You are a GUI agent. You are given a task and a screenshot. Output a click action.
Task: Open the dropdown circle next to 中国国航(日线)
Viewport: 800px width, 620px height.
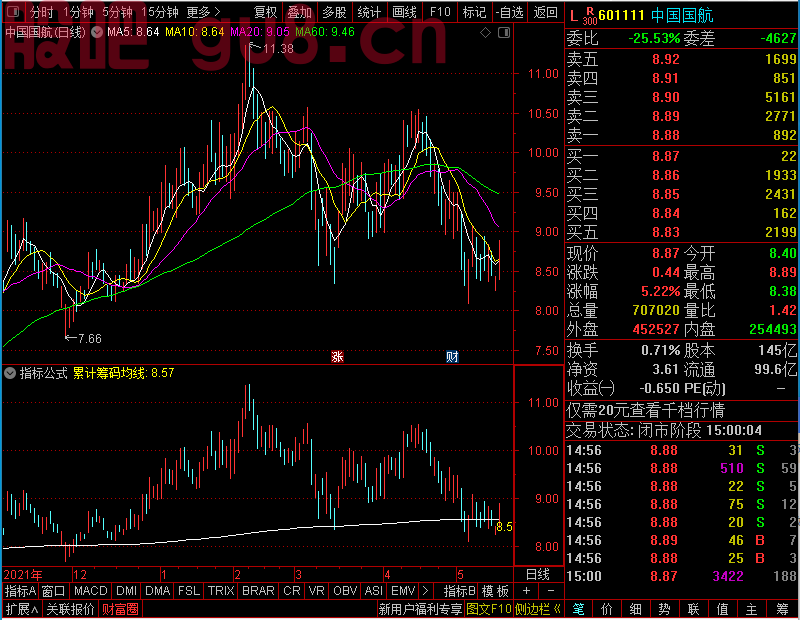(x=96, y=32)
